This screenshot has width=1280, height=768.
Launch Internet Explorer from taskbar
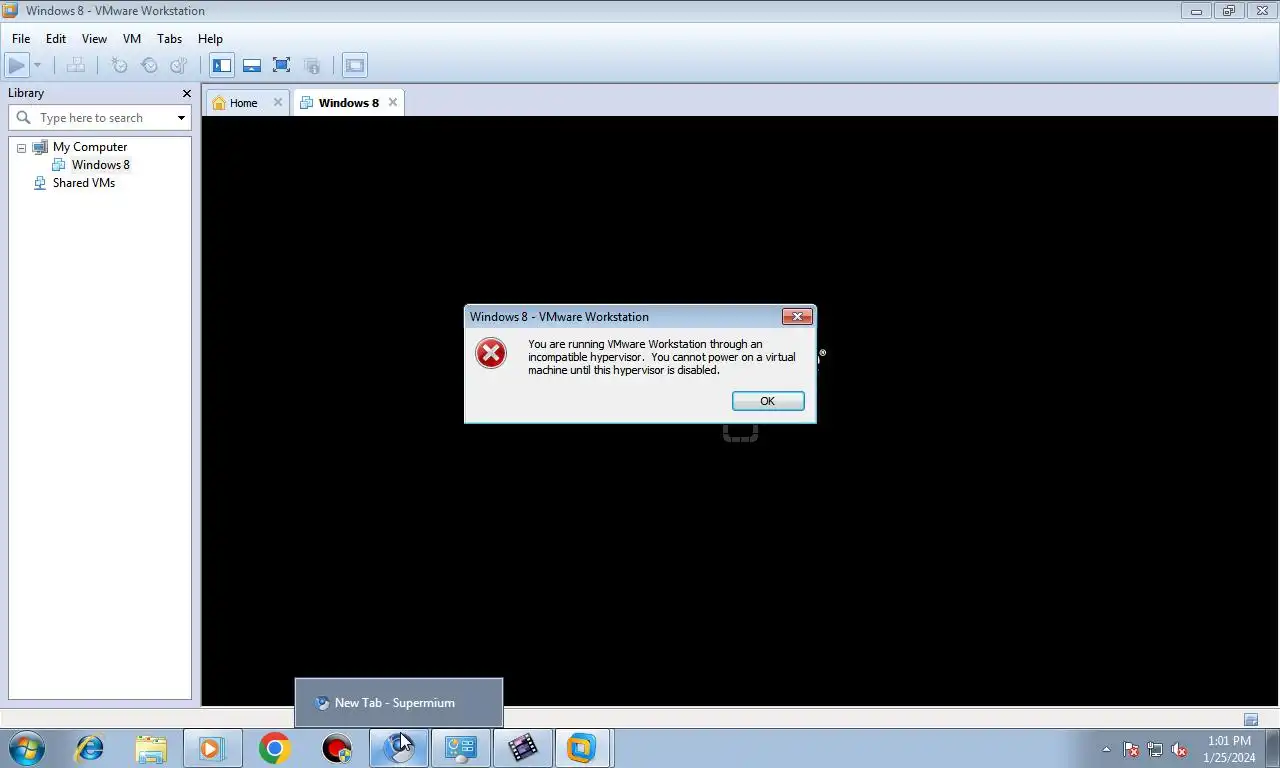coord(90,748)
